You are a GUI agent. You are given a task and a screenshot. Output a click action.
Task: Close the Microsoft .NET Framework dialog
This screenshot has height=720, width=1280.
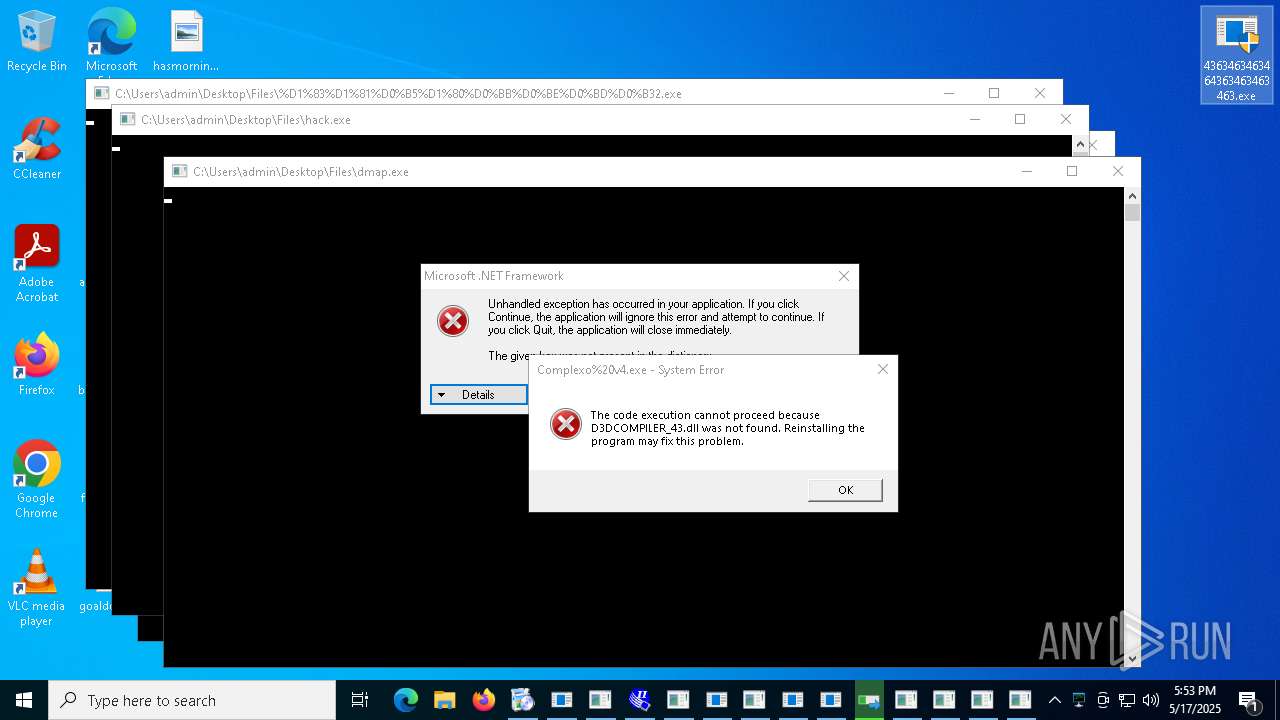[x=844, y=276]
